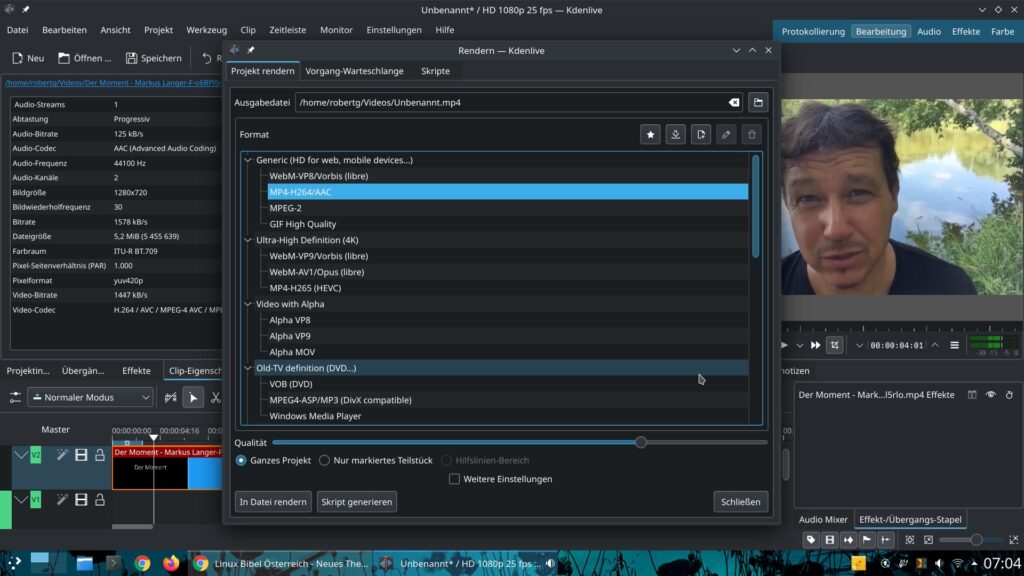Toggle the effects eye icon in effect stack
Screen dimensions: 1024x576
991,395
